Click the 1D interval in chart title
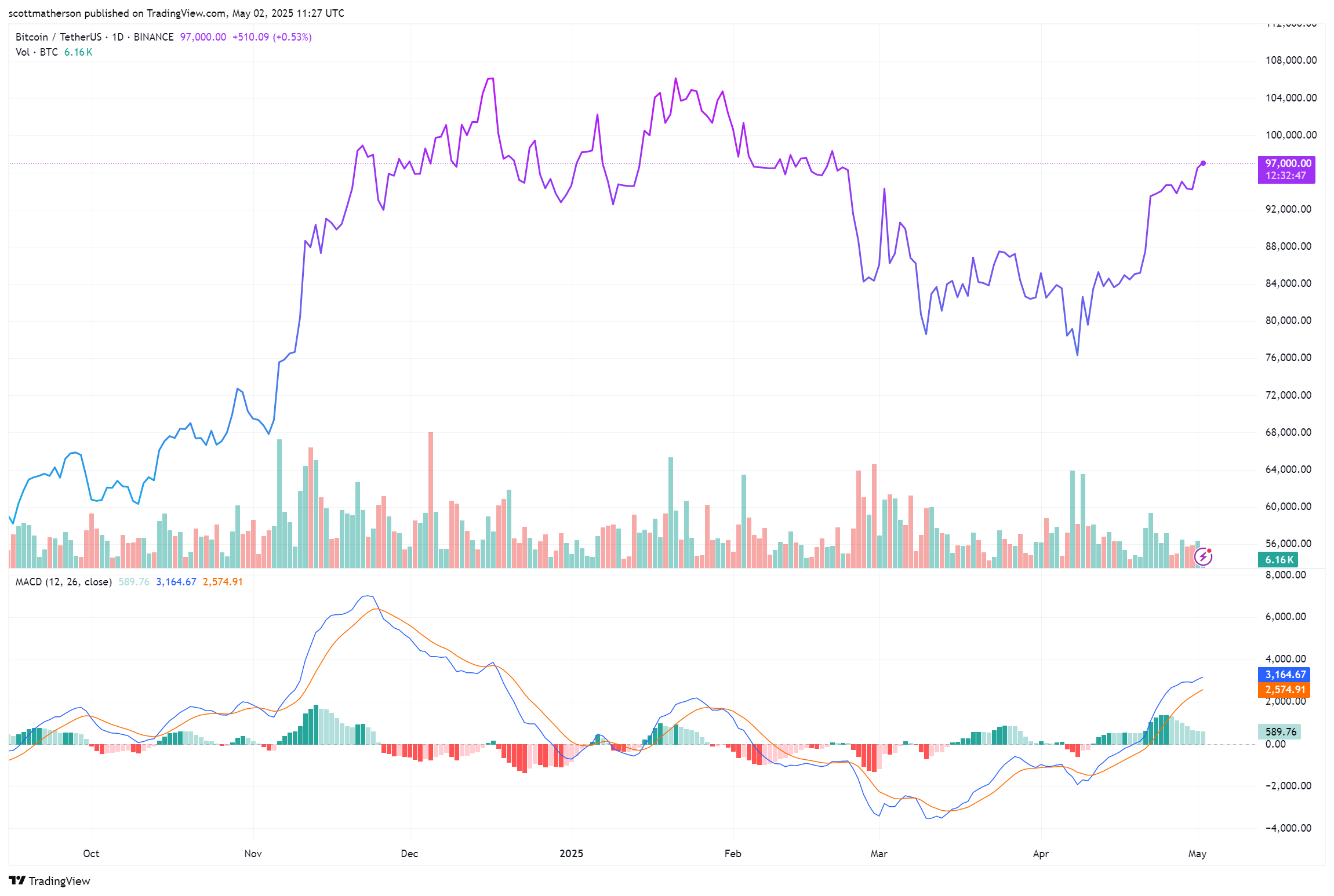Image resolution: width=1334 pixels, height=896 pixels. point(118,37)
